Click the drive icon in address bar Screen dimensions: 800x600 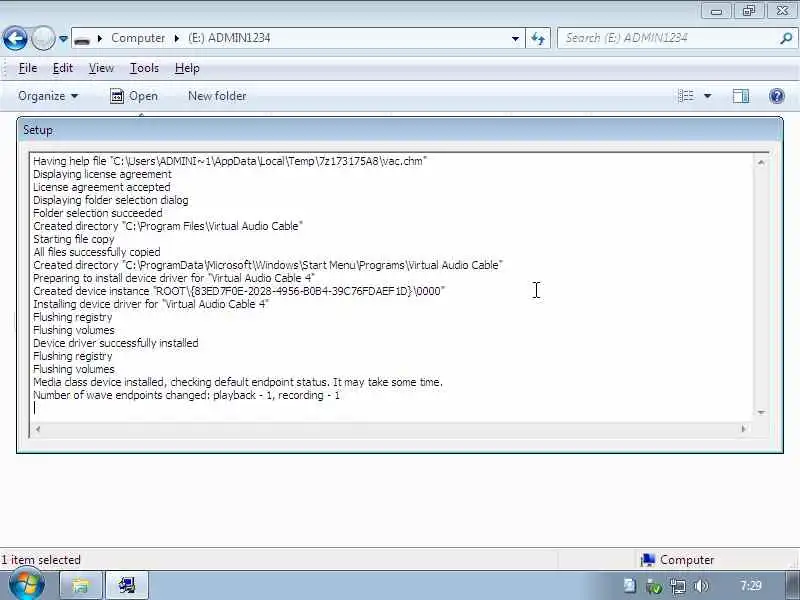click(82, 39)
